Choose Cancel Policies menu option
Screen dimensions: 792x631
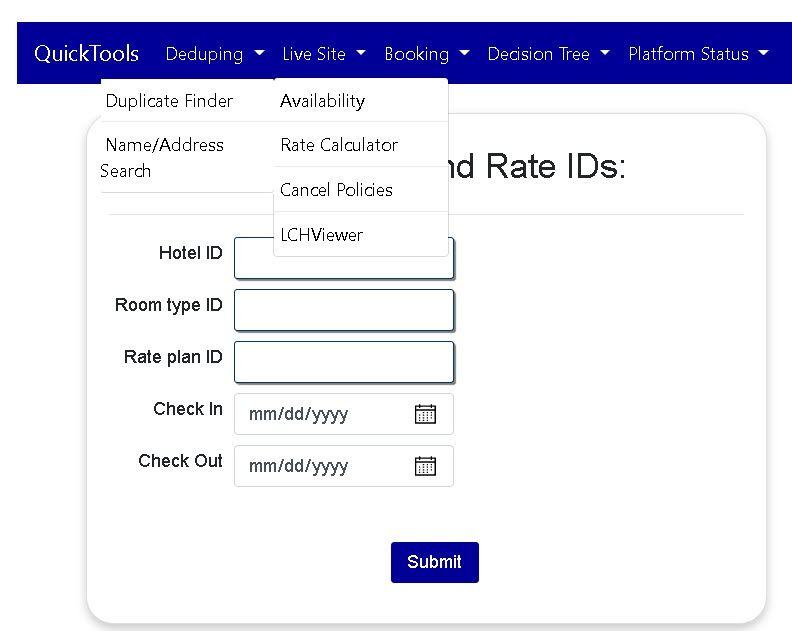(x=336, y=190)
